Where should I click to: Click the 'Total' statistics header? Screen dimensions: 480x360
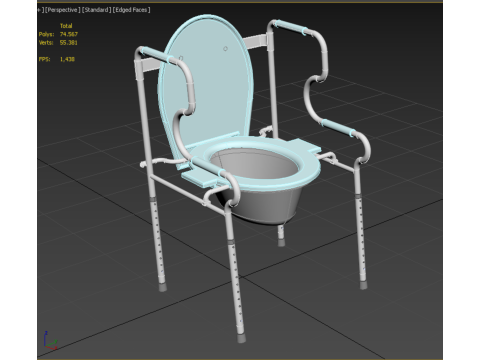[x=66, y=26]
